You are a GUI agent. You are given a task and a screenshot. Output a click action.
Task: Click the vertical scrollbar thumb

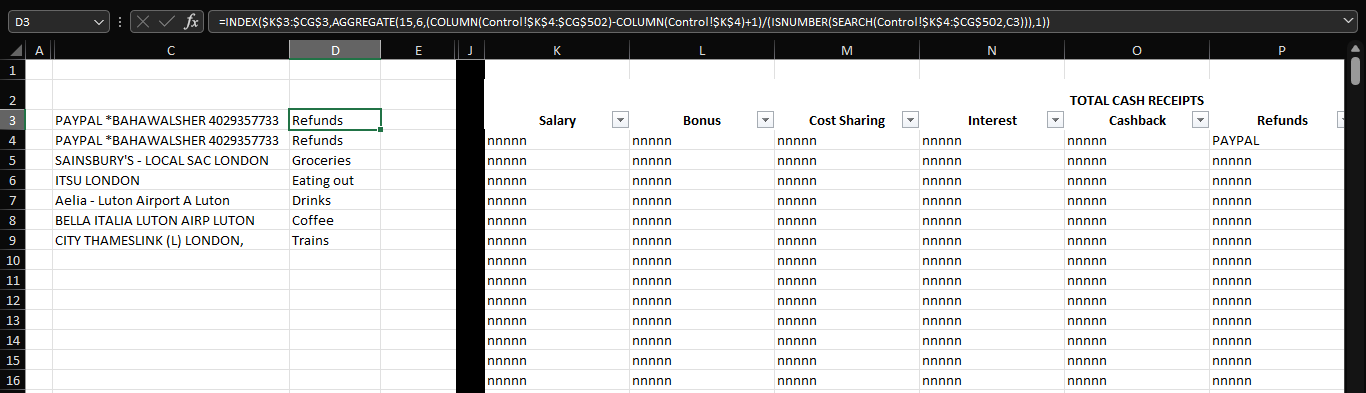click(x=1355, y=71)
